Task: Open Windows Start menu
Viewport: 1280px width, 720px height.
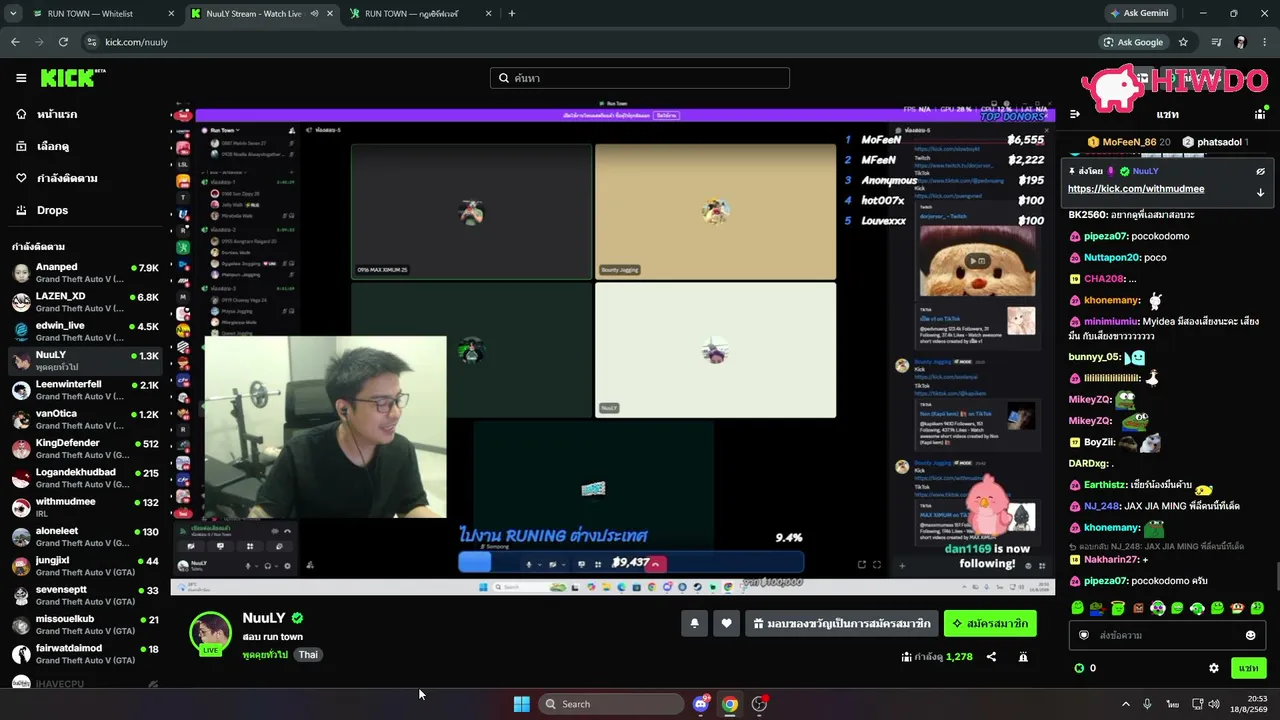Action: coord(522,704)
